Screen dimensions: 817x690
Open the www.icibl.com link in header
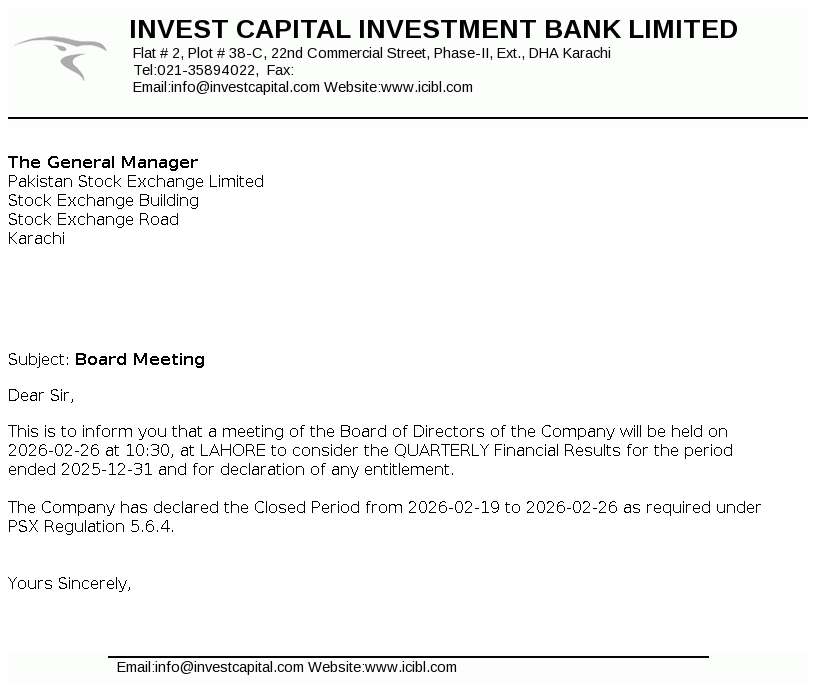tap(427, 87)
